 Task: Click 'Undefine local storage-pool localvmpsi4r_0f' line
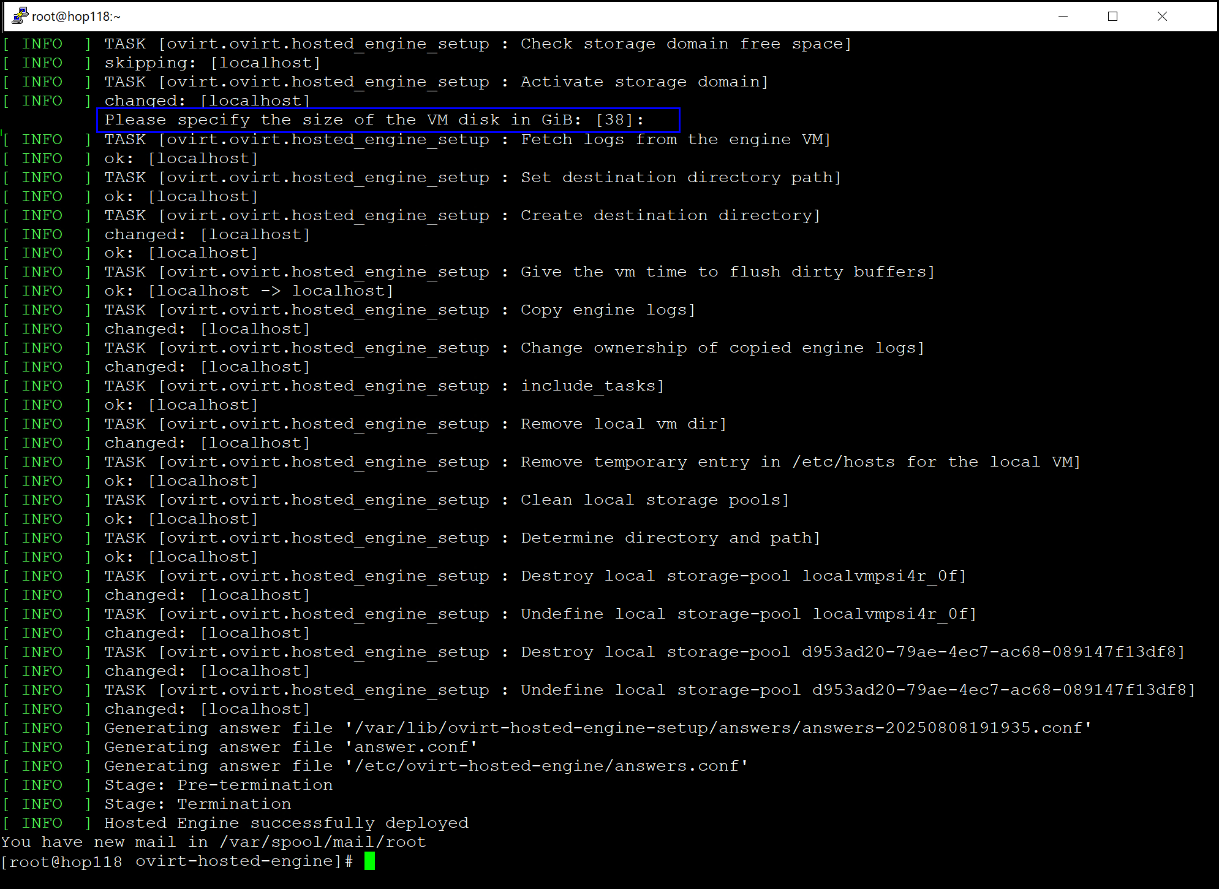tap(490, 614)
